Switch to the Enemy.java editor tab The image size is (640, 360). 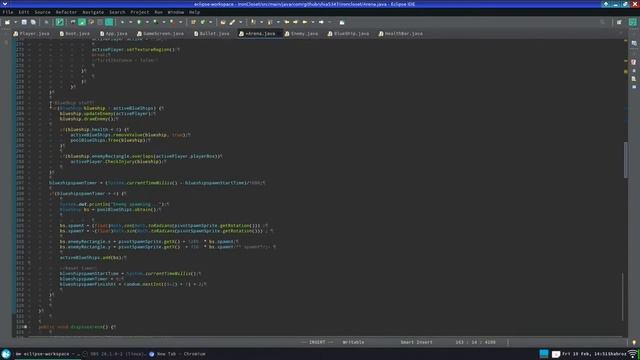coord(302,33)
